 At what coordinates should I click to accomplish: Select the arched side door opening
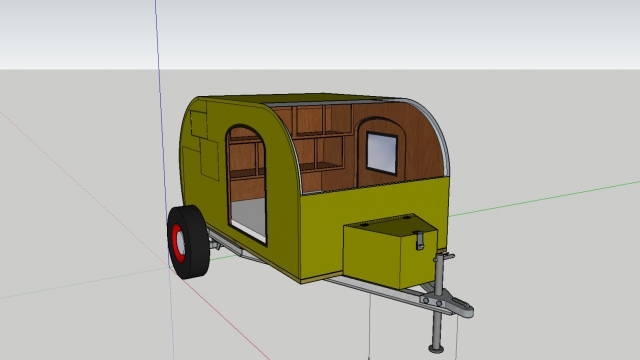click(x=247, y=184)
